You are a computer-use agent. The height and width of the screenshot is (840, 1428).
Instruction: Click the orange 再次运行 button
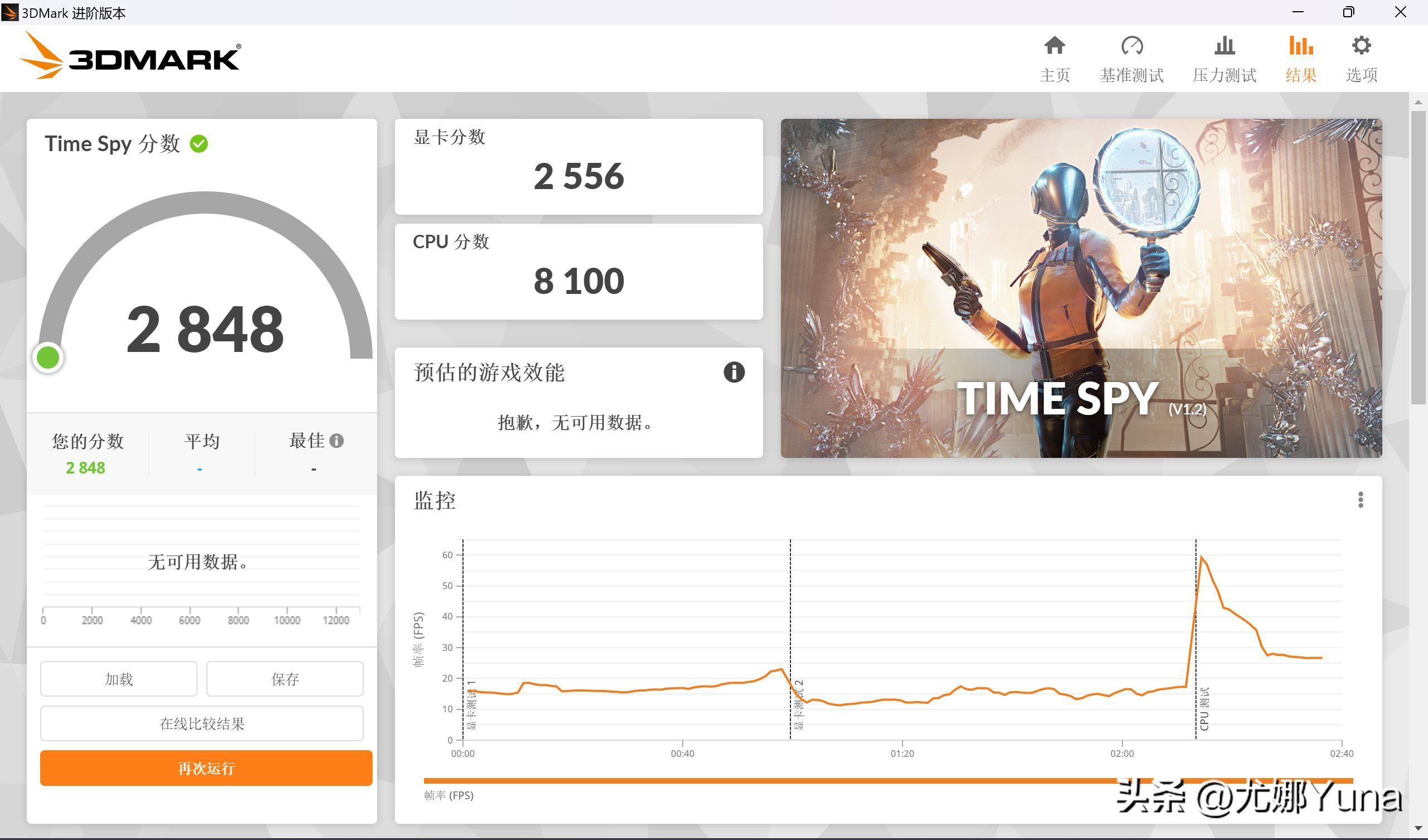coord(206,768)
